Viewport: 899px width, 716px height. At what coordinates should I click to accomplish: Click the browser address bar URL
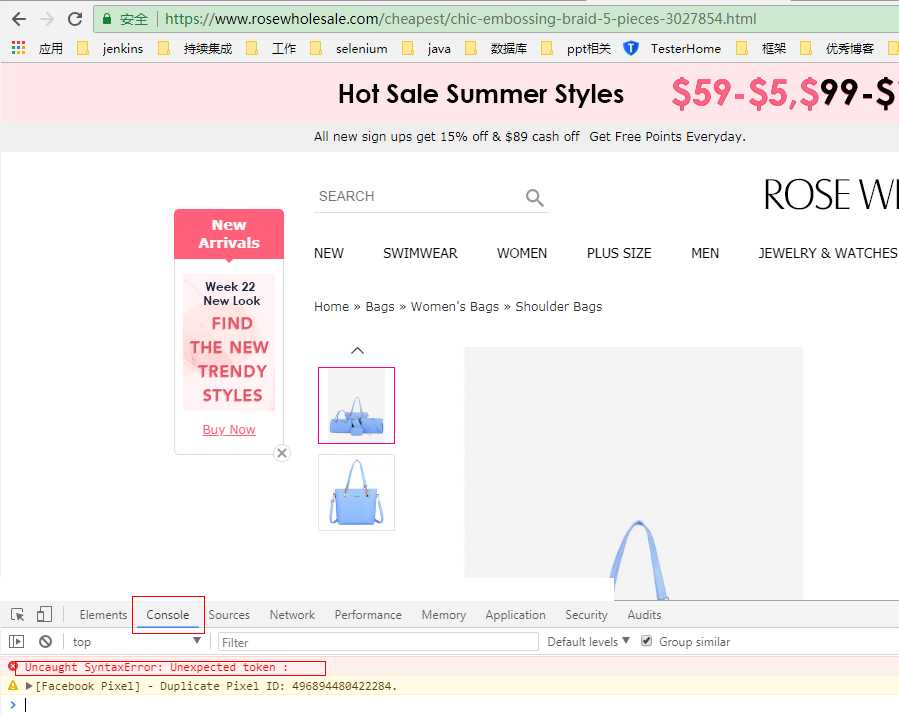460,19
